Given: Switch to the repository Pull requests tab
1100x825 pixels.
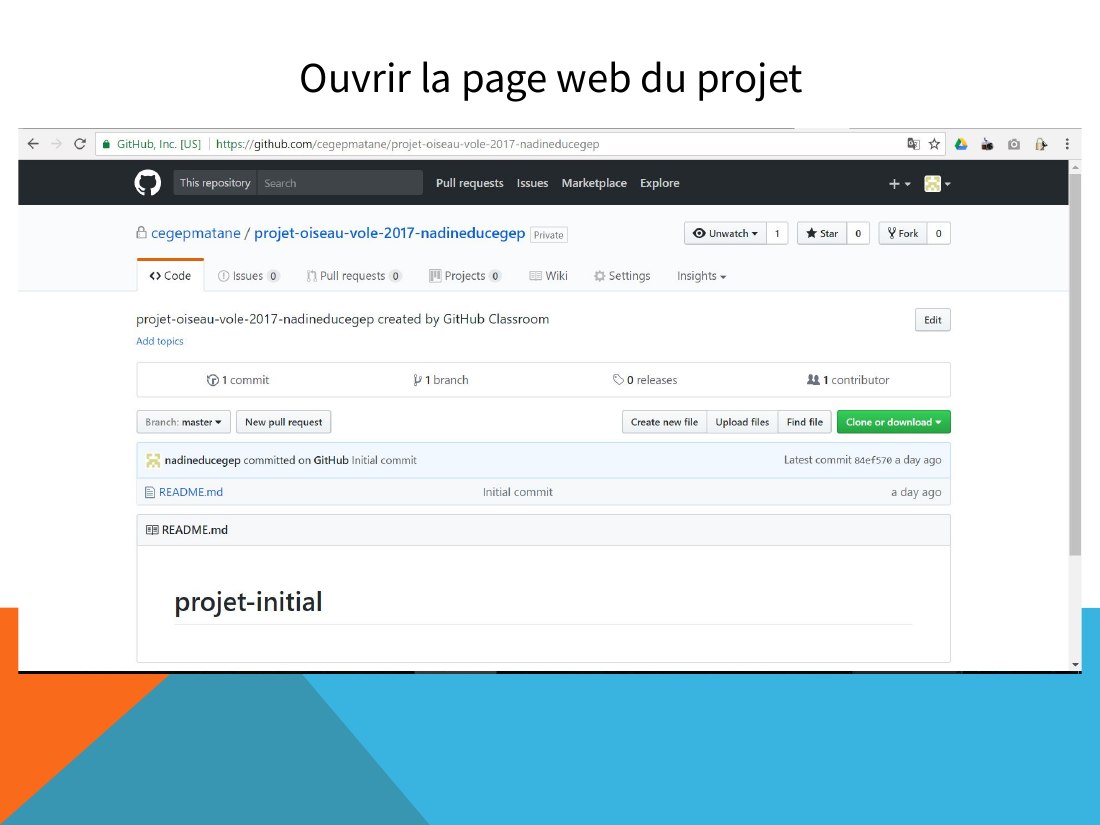Looking at the screenshot, I should pos(354,276).
